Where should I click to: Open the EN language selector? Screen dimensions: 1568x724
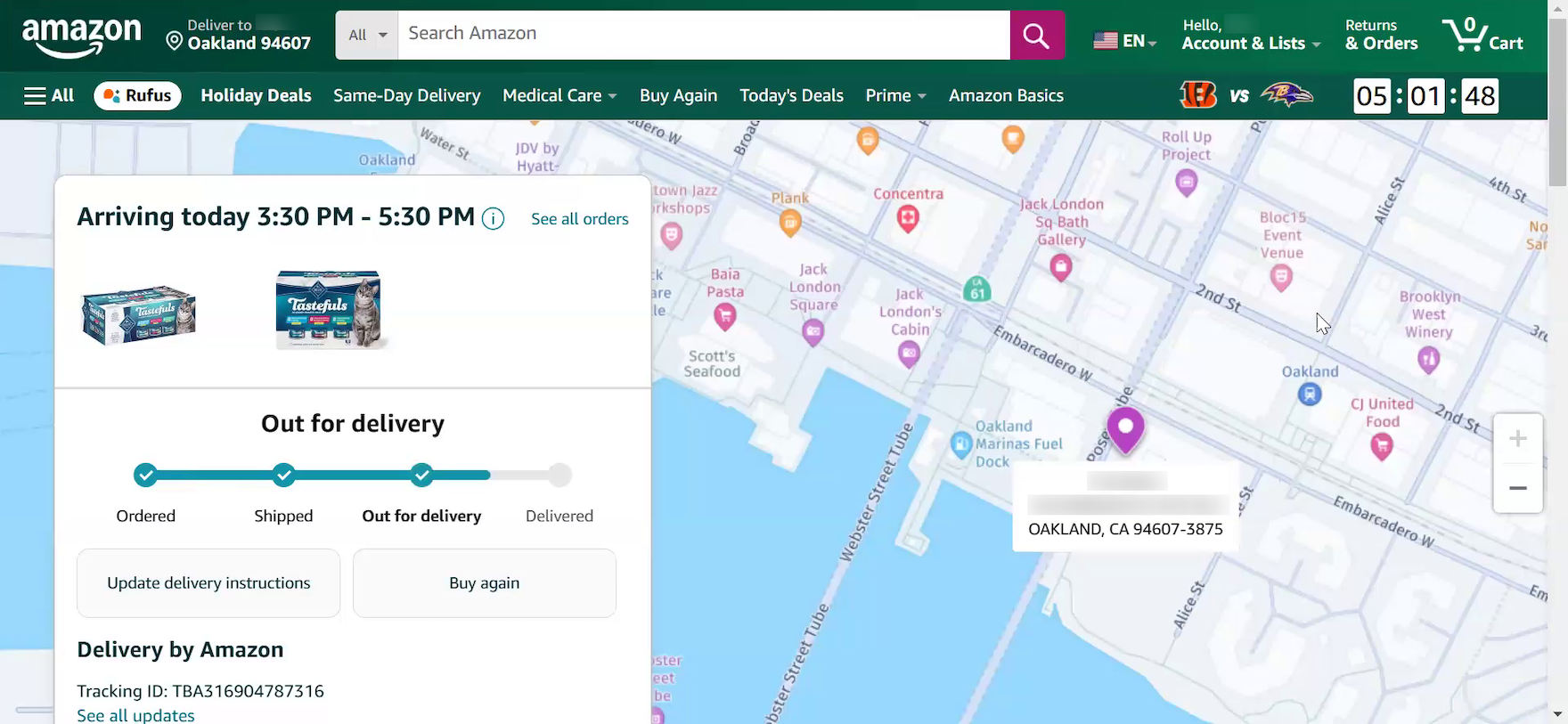coord(1124,40)
